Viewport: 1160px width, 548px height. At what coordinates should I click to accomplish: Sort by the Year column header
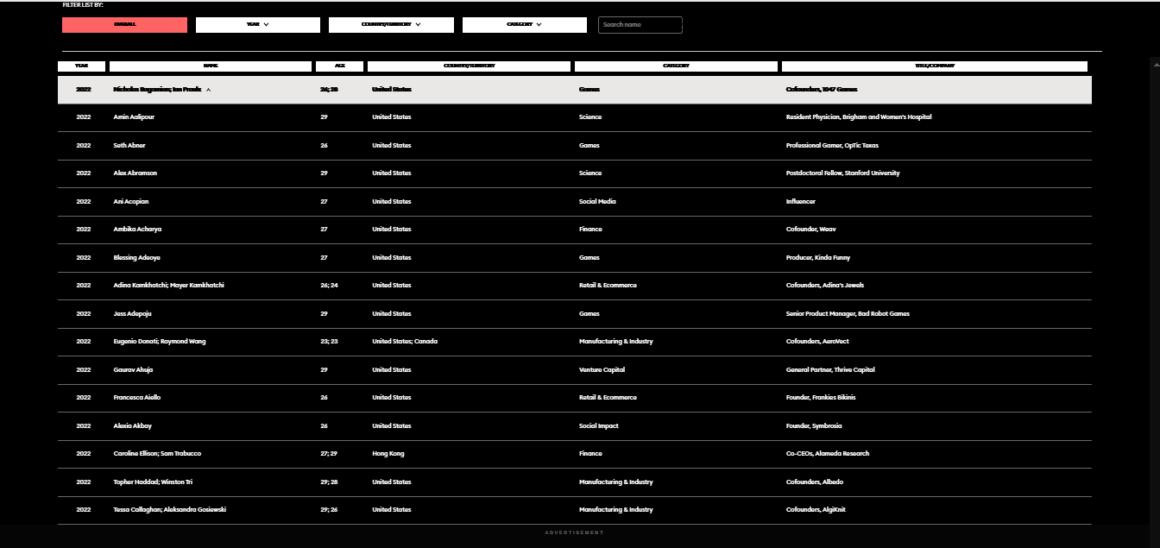point(82,66)
